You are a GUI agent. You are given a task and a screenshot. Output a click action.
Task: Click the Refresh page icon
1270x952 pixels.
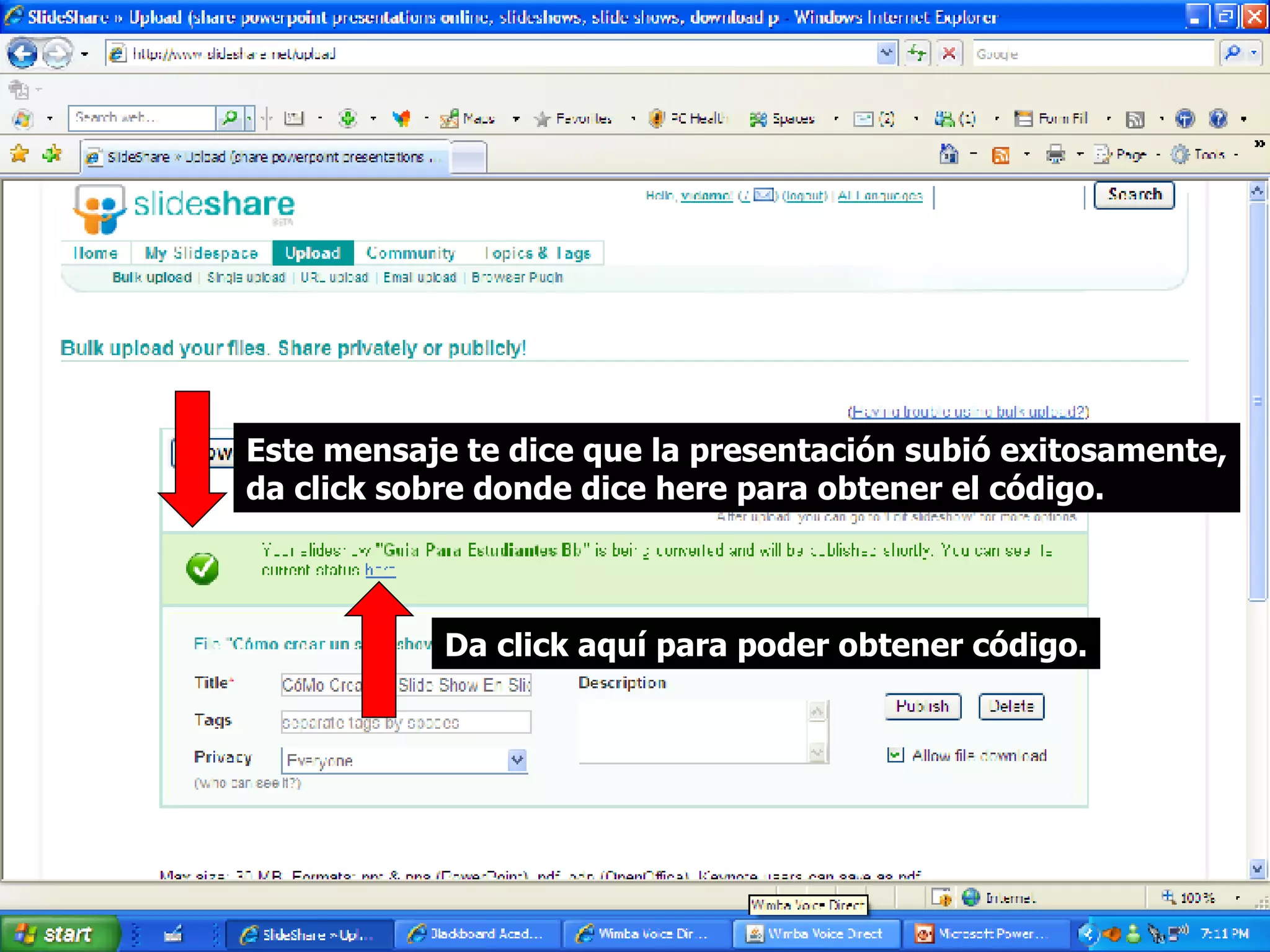[917, 53]
